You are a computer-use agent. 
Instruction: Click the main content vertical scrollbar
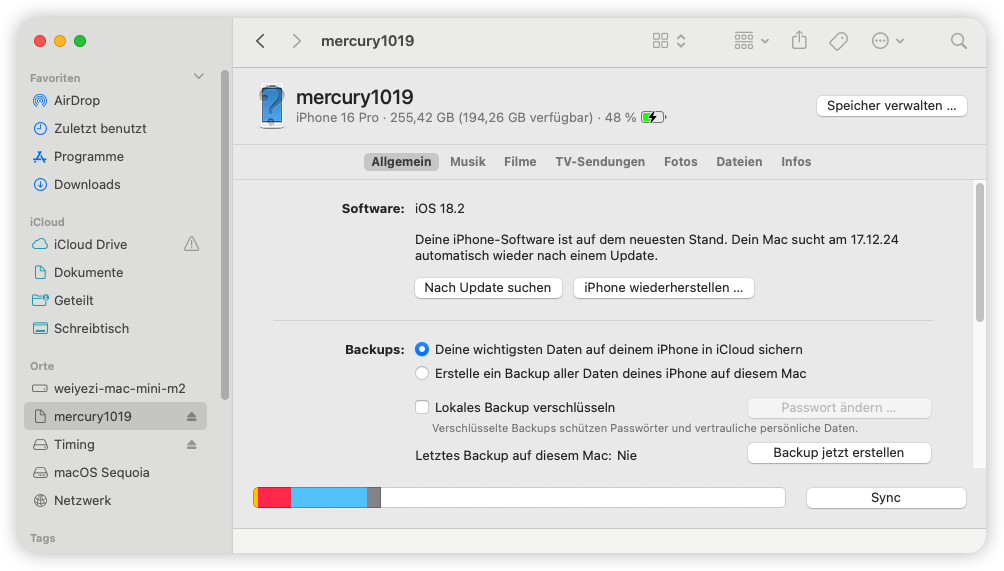(x=980, y=252)
